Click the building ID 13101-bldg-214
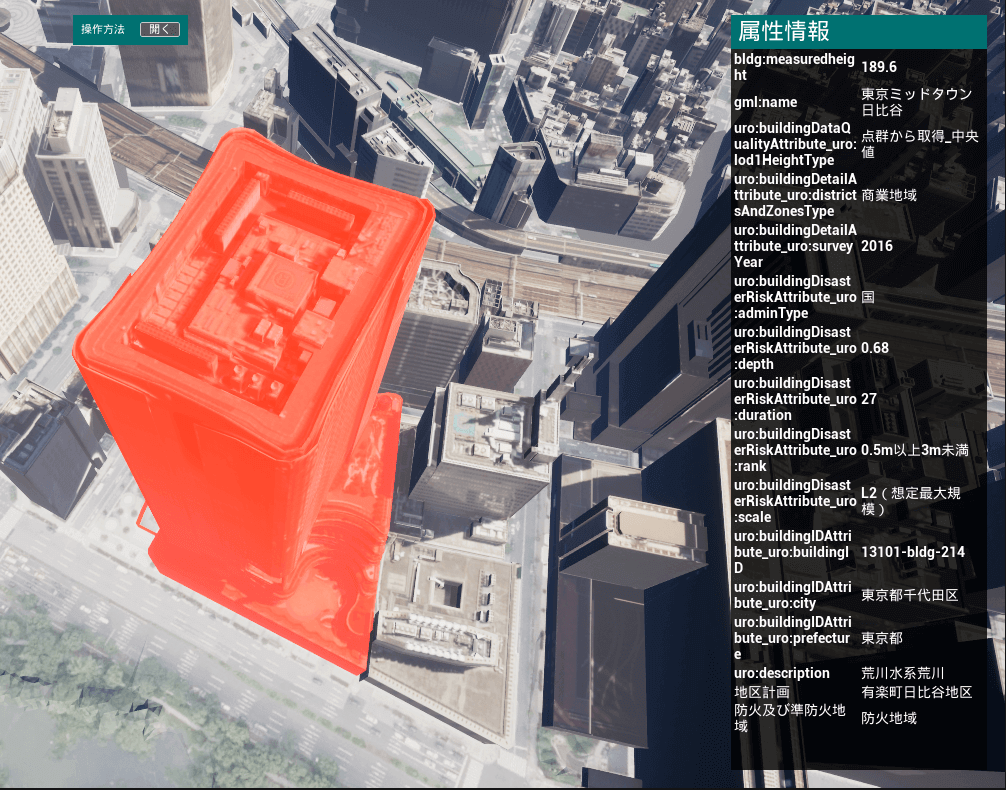This screenshot has height=790, width=1006. [x=913, y=552]
